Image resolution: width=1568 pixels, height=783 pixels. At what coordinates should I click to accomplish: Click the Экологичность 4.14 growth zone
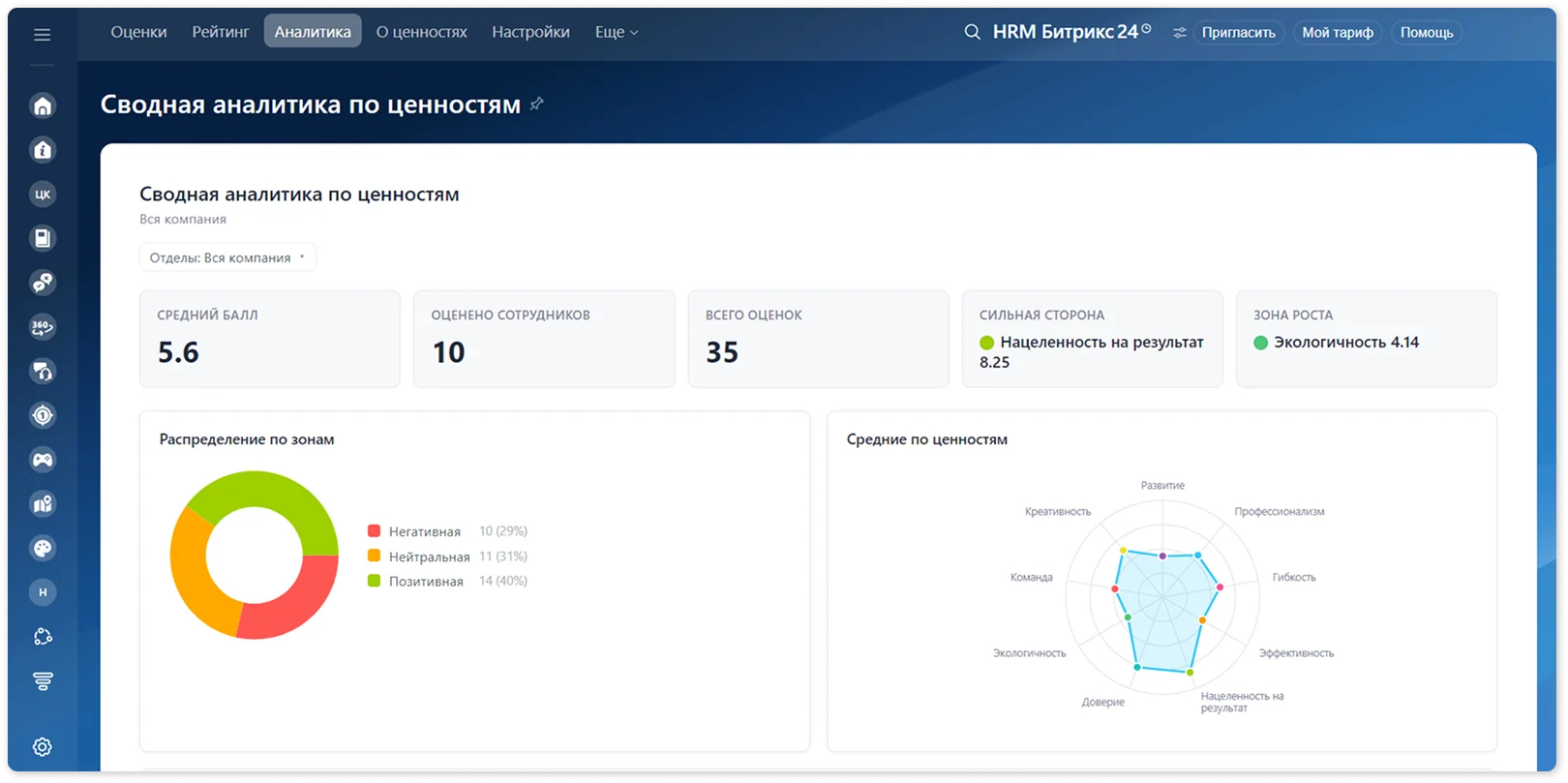[1336, 343]
